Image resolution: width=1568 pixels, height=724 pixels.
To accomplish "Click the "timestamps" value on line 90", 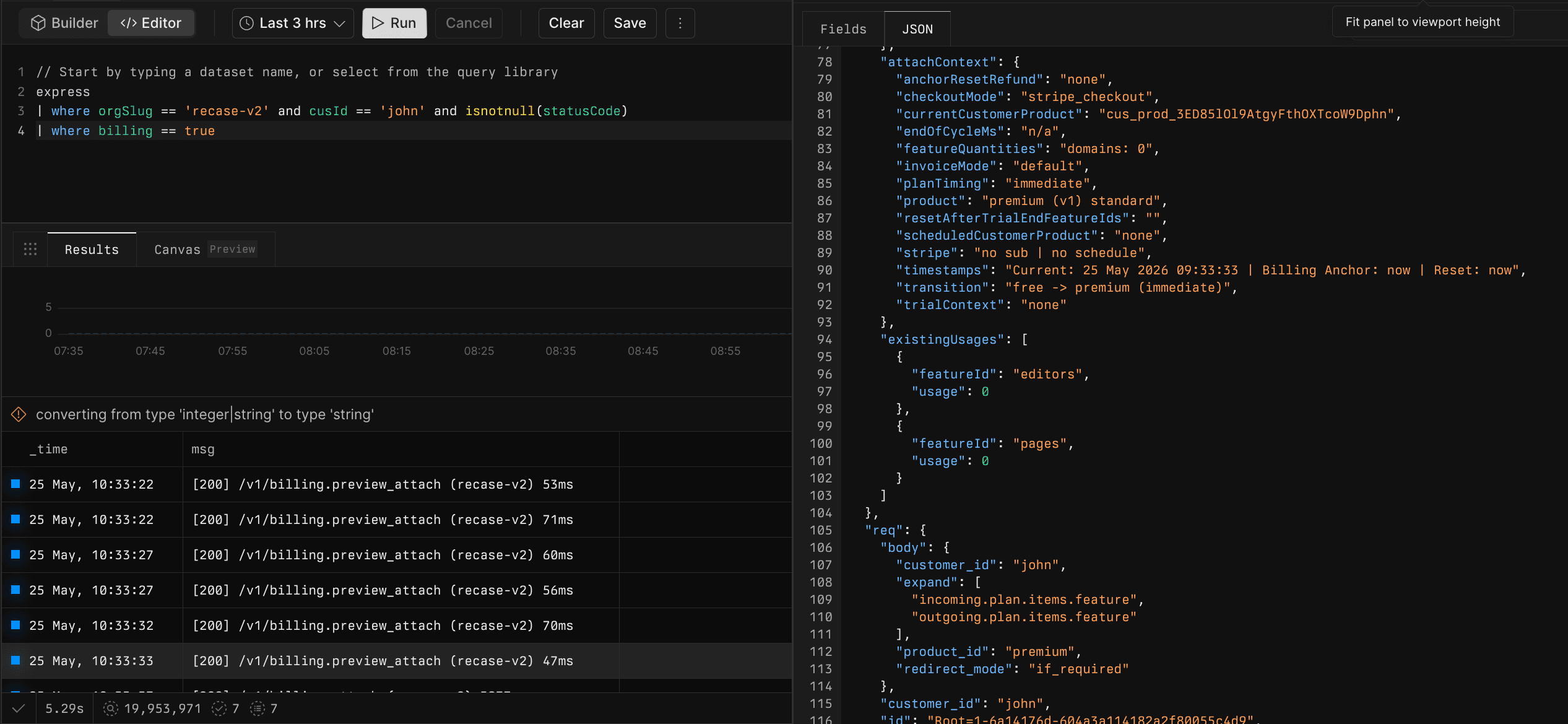I will [1262, 270].
